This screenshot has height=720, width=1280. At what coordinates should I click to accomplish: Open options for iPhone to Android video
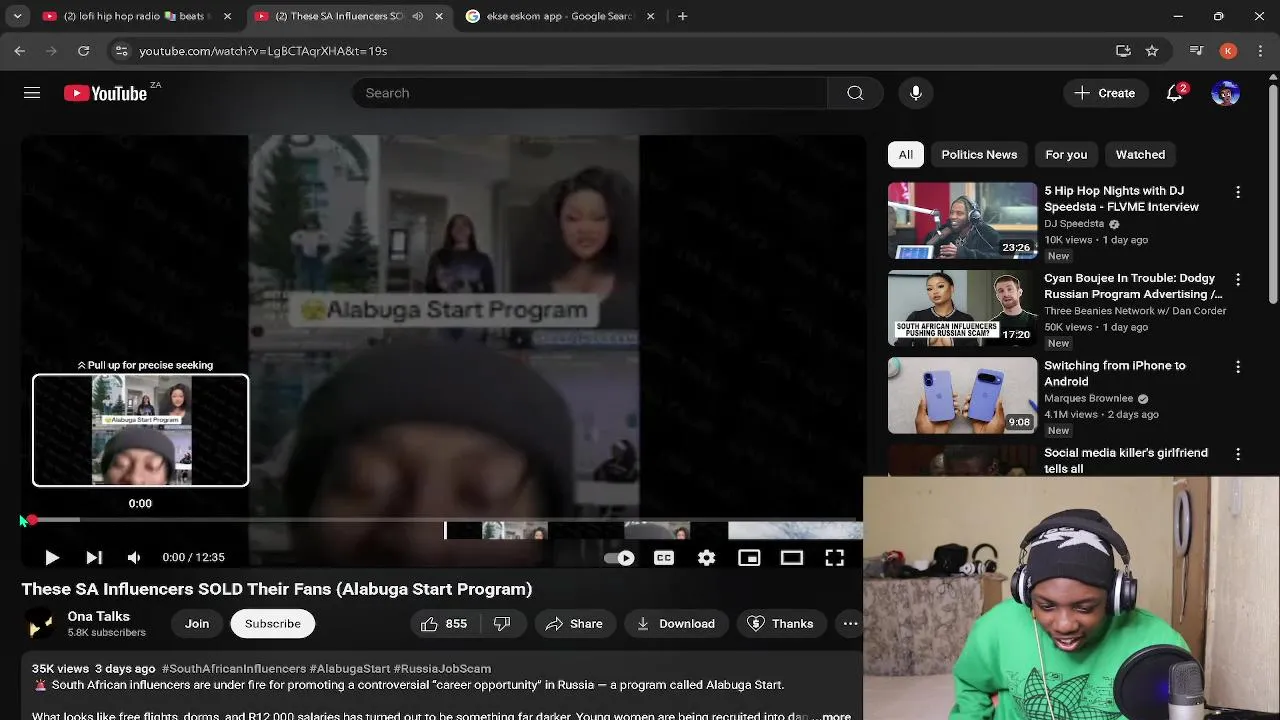1238,367
